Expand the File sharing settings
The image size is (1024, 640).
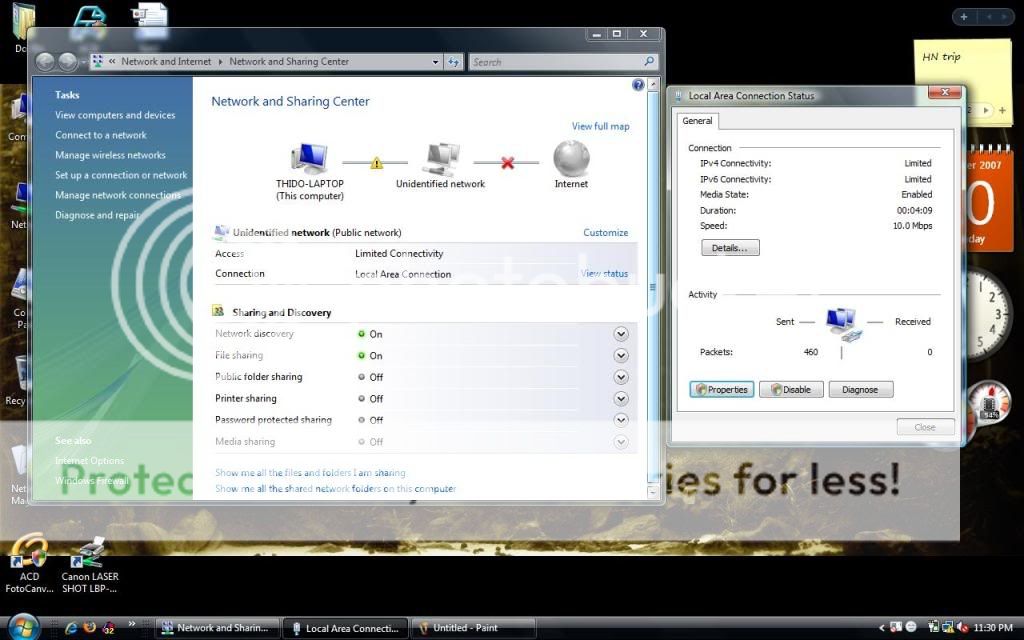click(621, 355)
